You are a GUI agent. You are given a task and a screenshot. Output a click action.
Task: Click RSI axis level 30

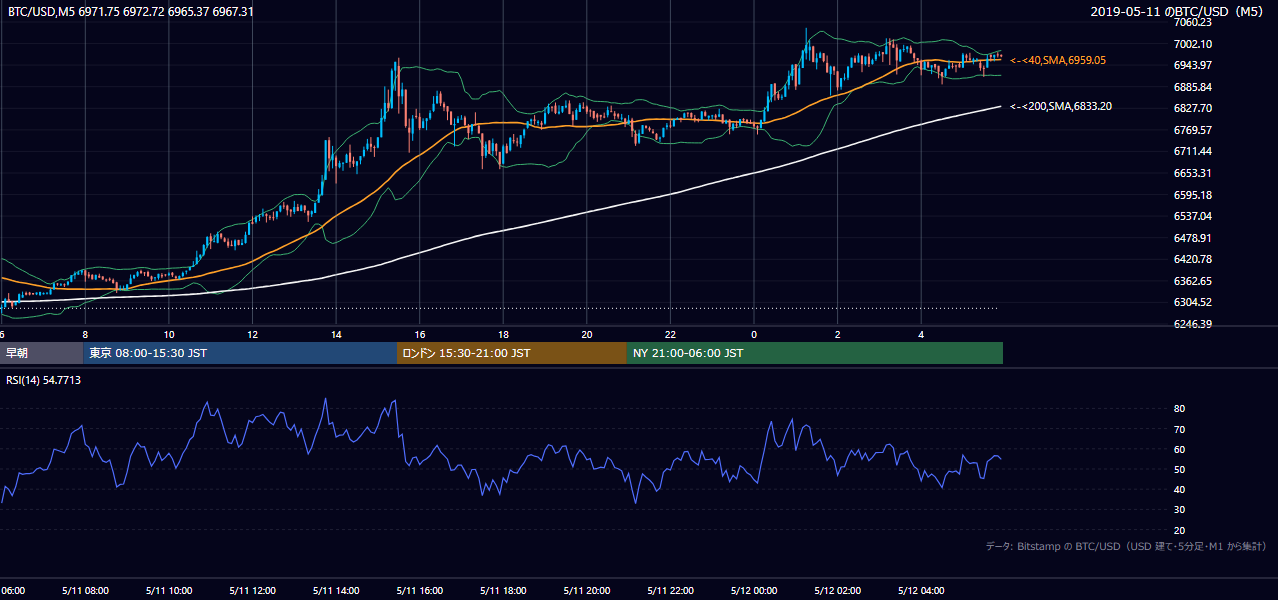[1179, 510]
